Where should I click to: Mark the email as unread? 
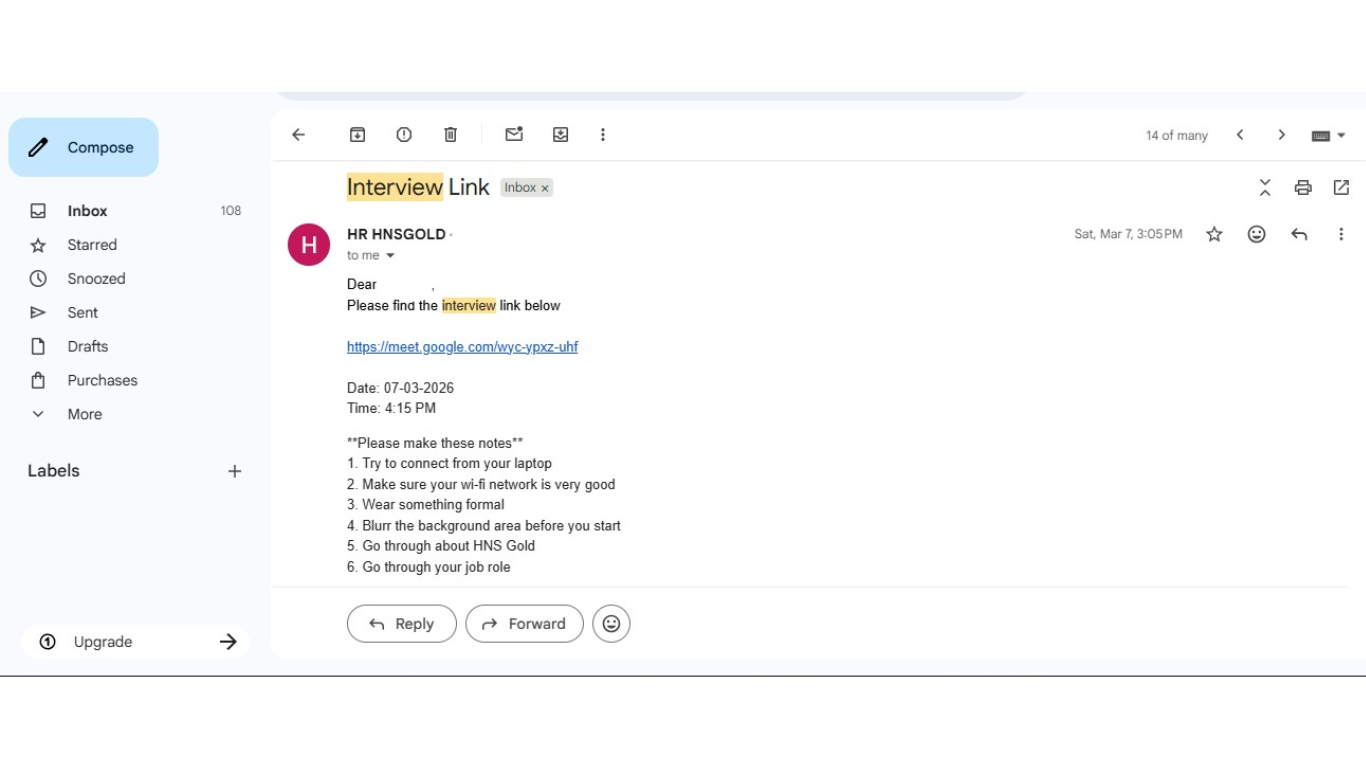514,134
